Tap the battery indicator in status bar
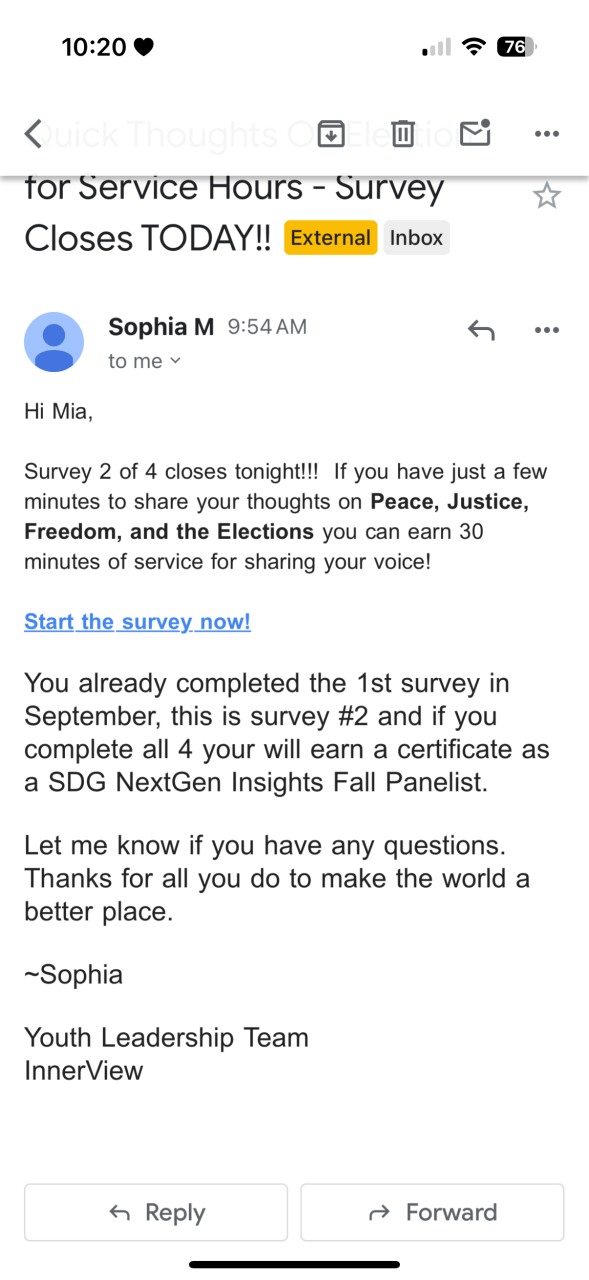The width and height of the screenshot is (589, 1280). (x=517, y=47)
